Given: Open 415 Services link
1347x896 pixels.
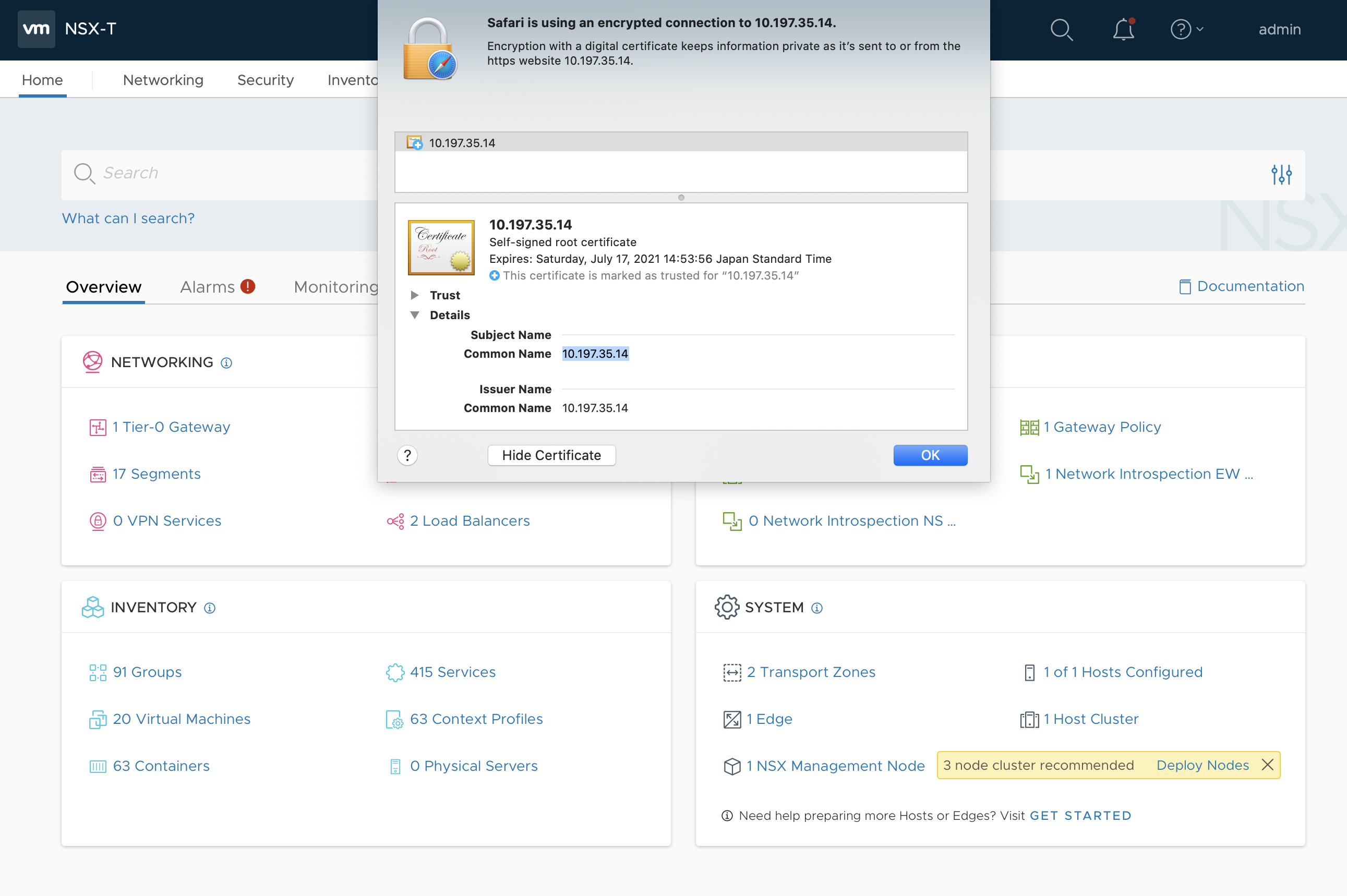Looking at the screenshot, I should [453, 672].
